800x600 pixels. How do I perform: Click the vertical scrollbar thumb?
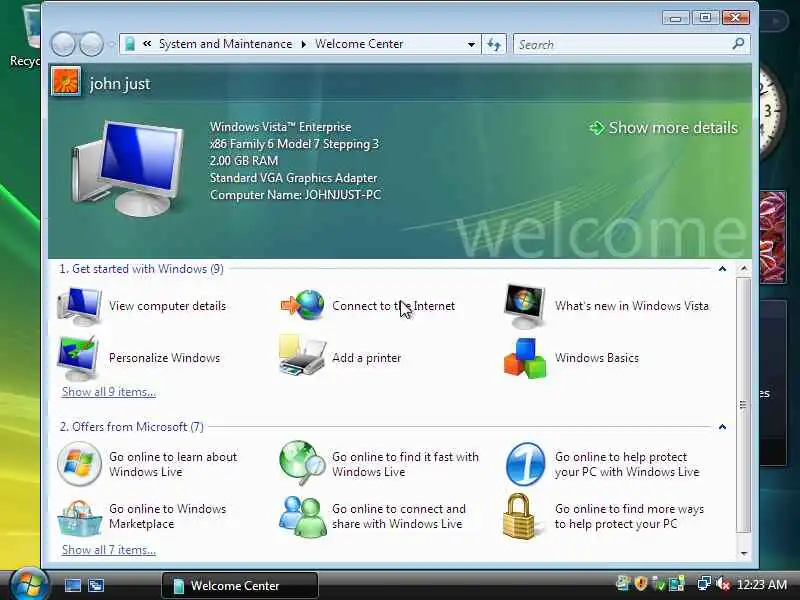coord(743,405)
